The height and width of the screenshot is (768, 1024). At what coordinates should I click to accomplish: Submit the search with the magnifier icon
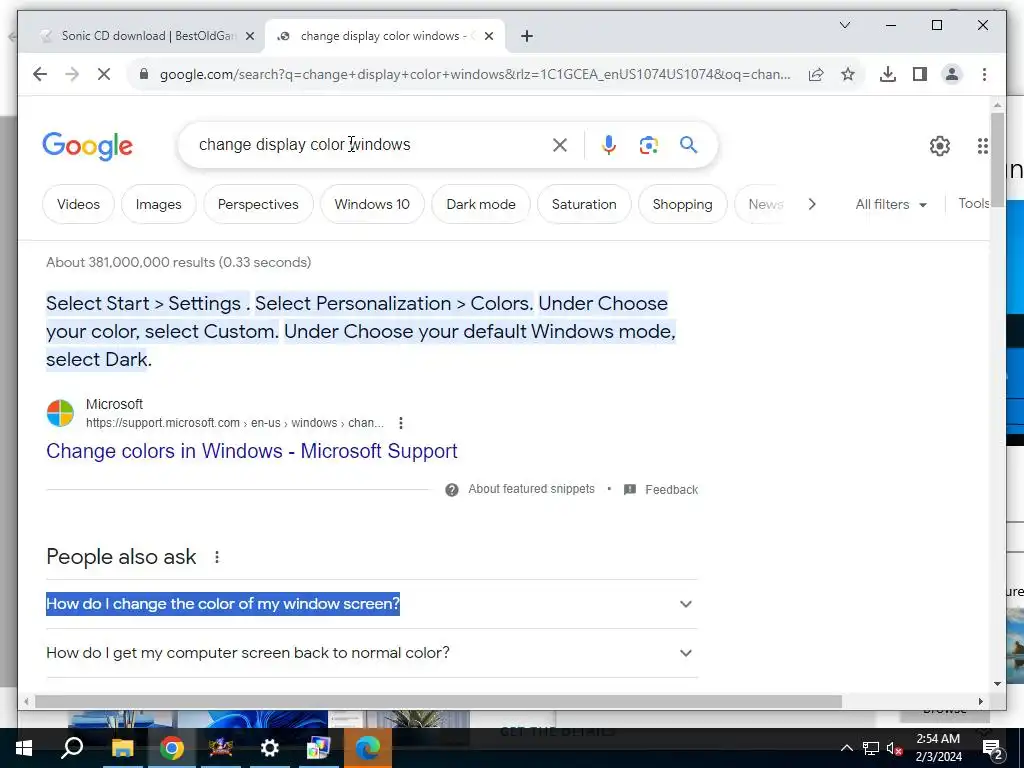[x=688, y=144]
